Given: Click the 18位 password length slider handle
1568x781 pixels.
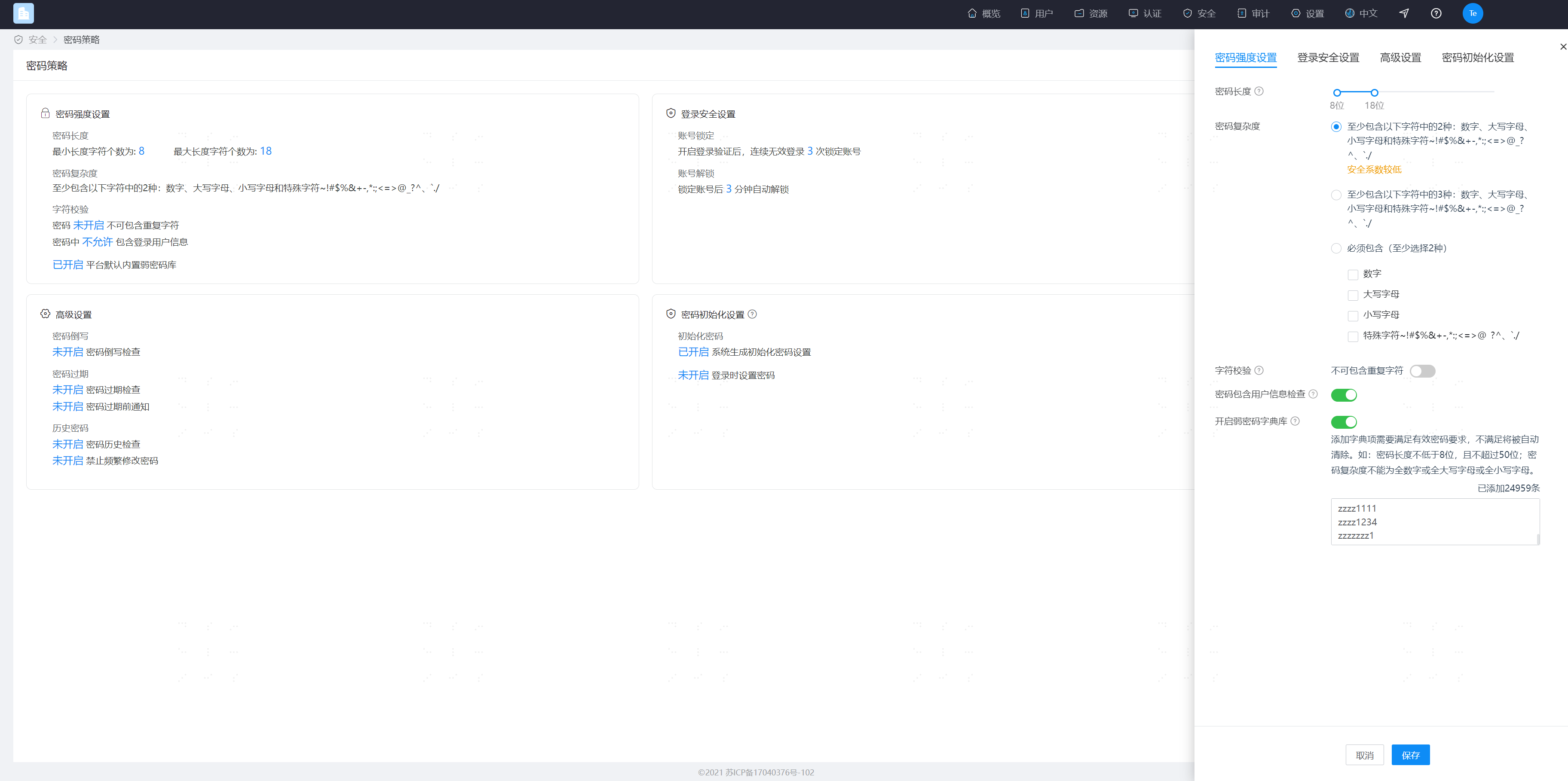Looking at the screenshot, I should point(1375,92).
